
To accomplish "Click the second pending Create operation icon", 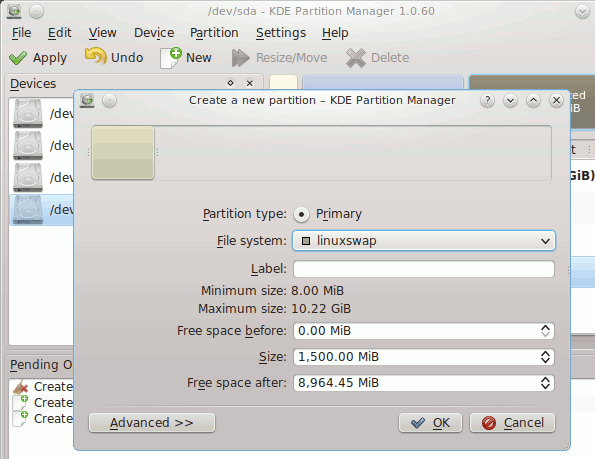I will pyautogui.click(x=20, y=402).
